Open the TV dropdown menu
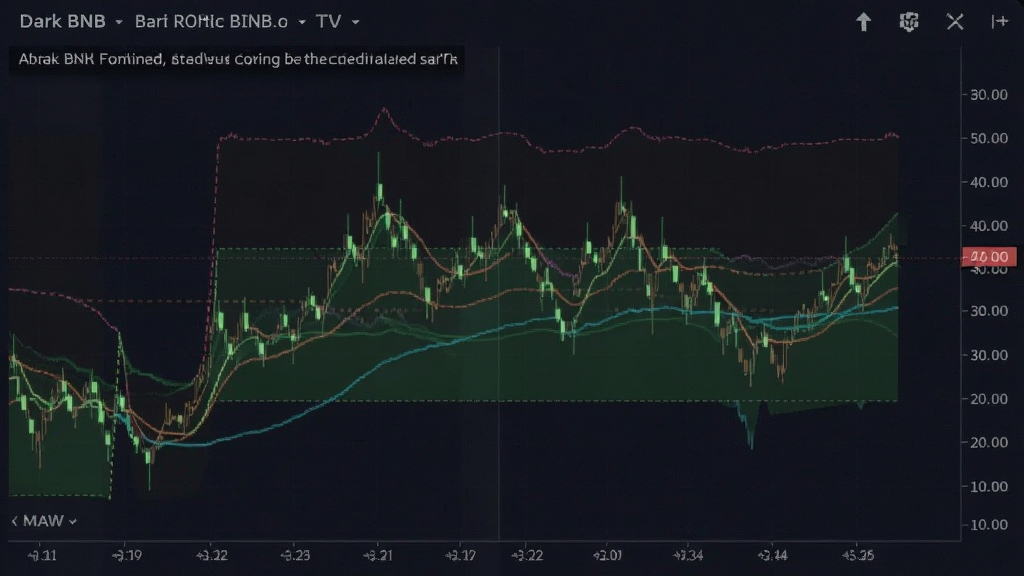The height and width of the screenshot is (576, 1024). click(x=338, y=22)
